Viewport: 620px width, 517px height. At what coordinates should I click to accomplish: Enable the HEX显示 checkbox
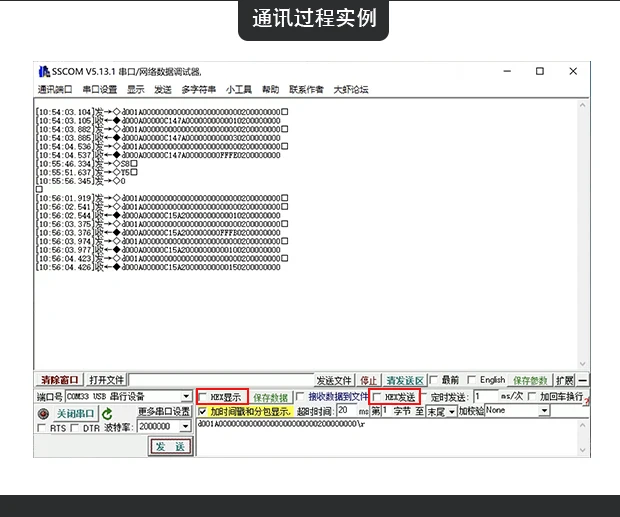coord(203,396)
